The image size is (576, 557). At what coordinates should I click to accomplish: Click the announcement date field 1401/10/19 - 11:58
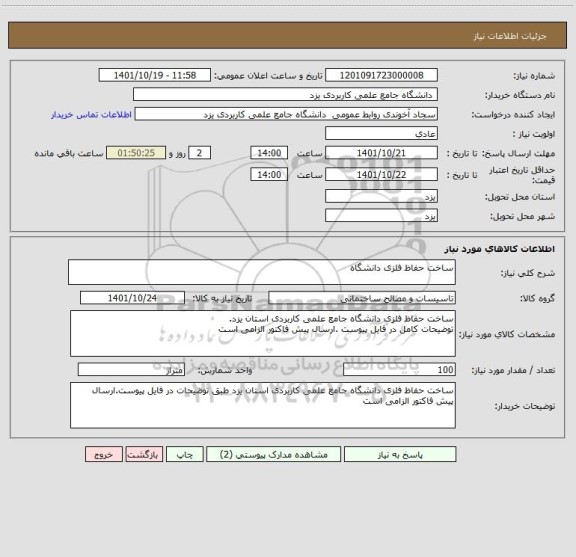[x=155, y=75]
